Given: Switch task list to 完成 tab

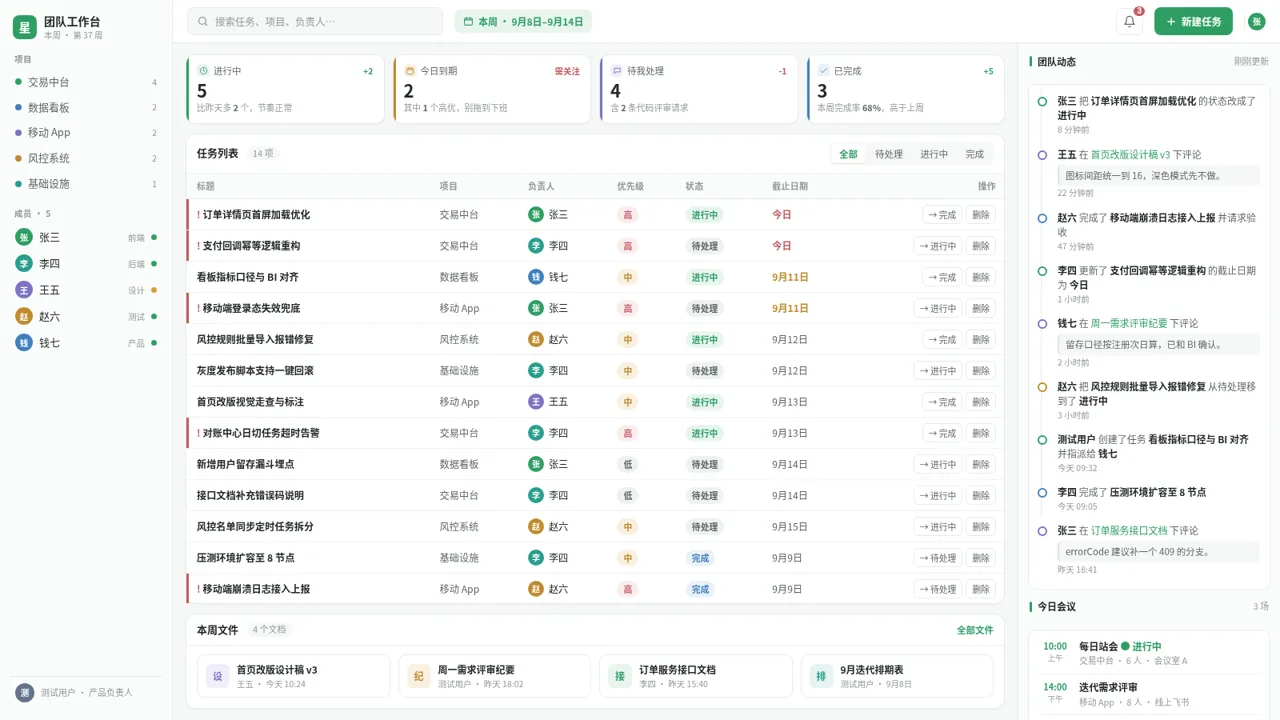Looking at the screenshot, I should pos(974,154).
